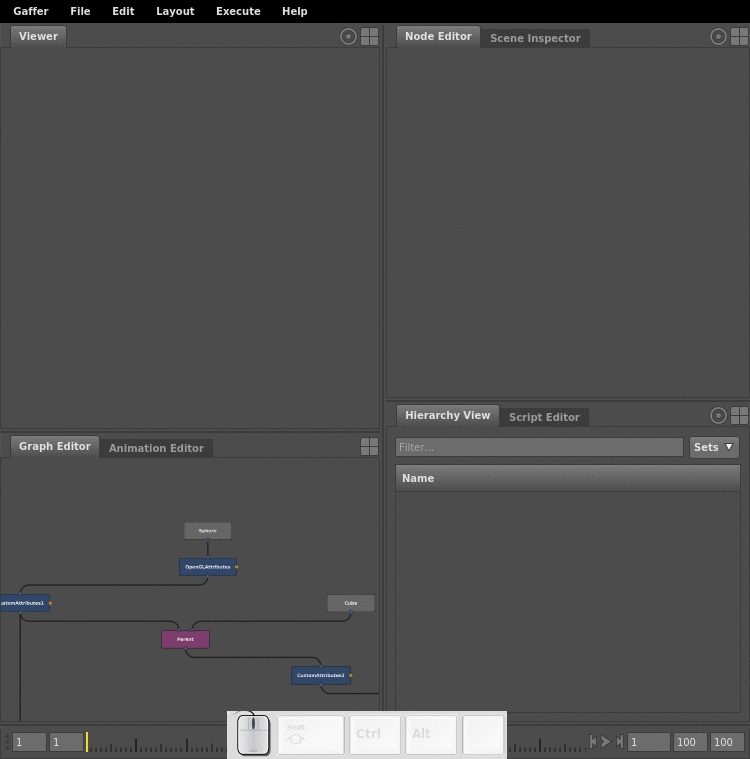The image size is (750, 759).
Task: Select the purple Parent node
Action: click(185, 639)
